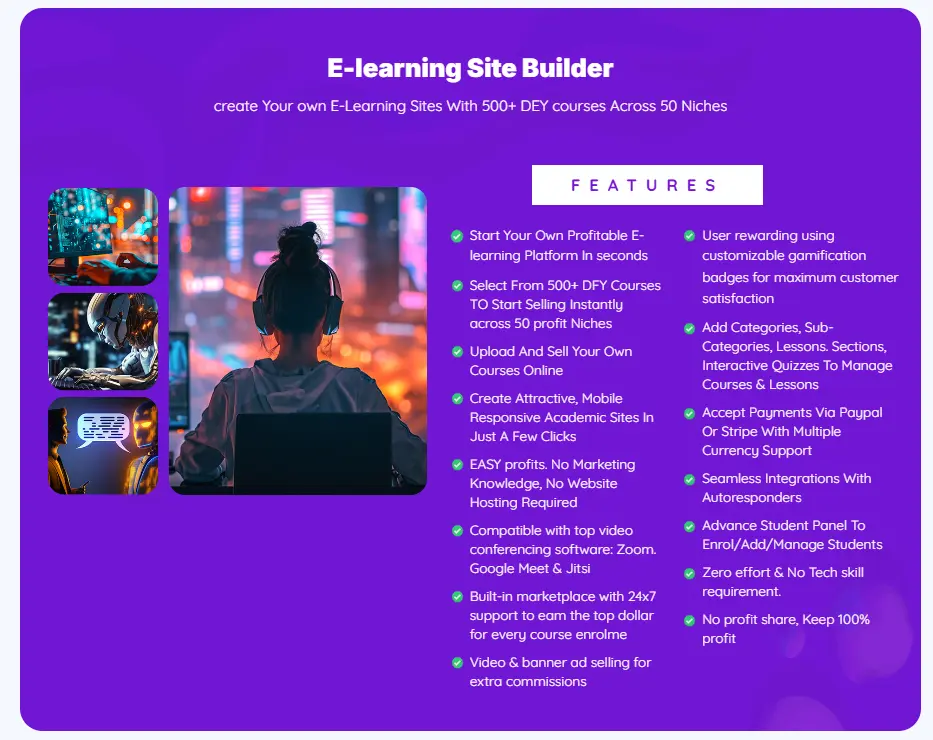The height and width of the screenshot is (740, 933).
Task: Click the "Advance Student Panel To Enrol/Add/Manage Students" text
Action: 792,535
